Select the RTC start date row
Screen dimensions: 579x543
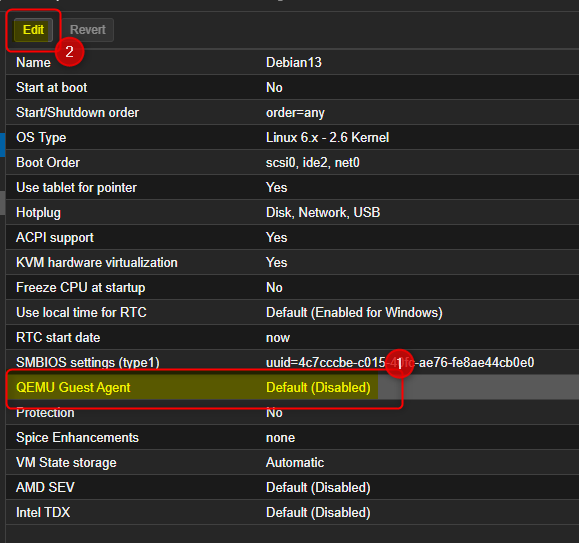tap(292, 337)
